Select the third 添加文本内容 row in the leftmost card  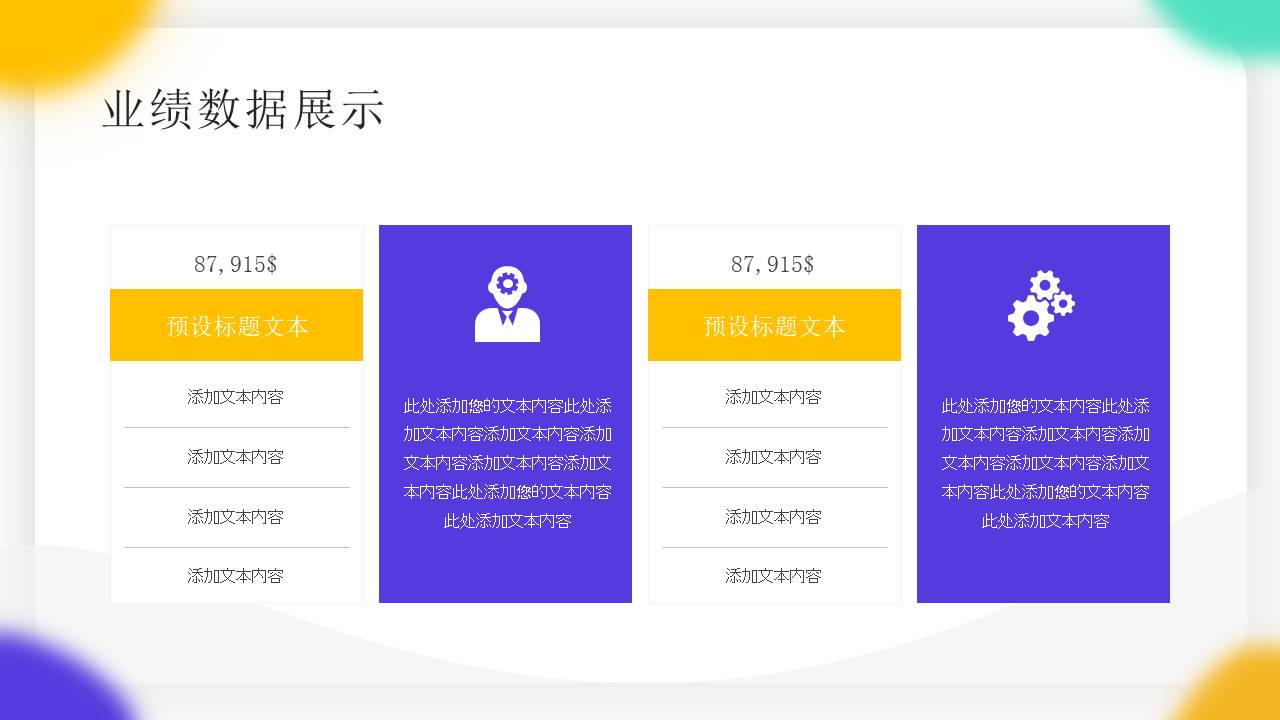click(x=236, y=517)
